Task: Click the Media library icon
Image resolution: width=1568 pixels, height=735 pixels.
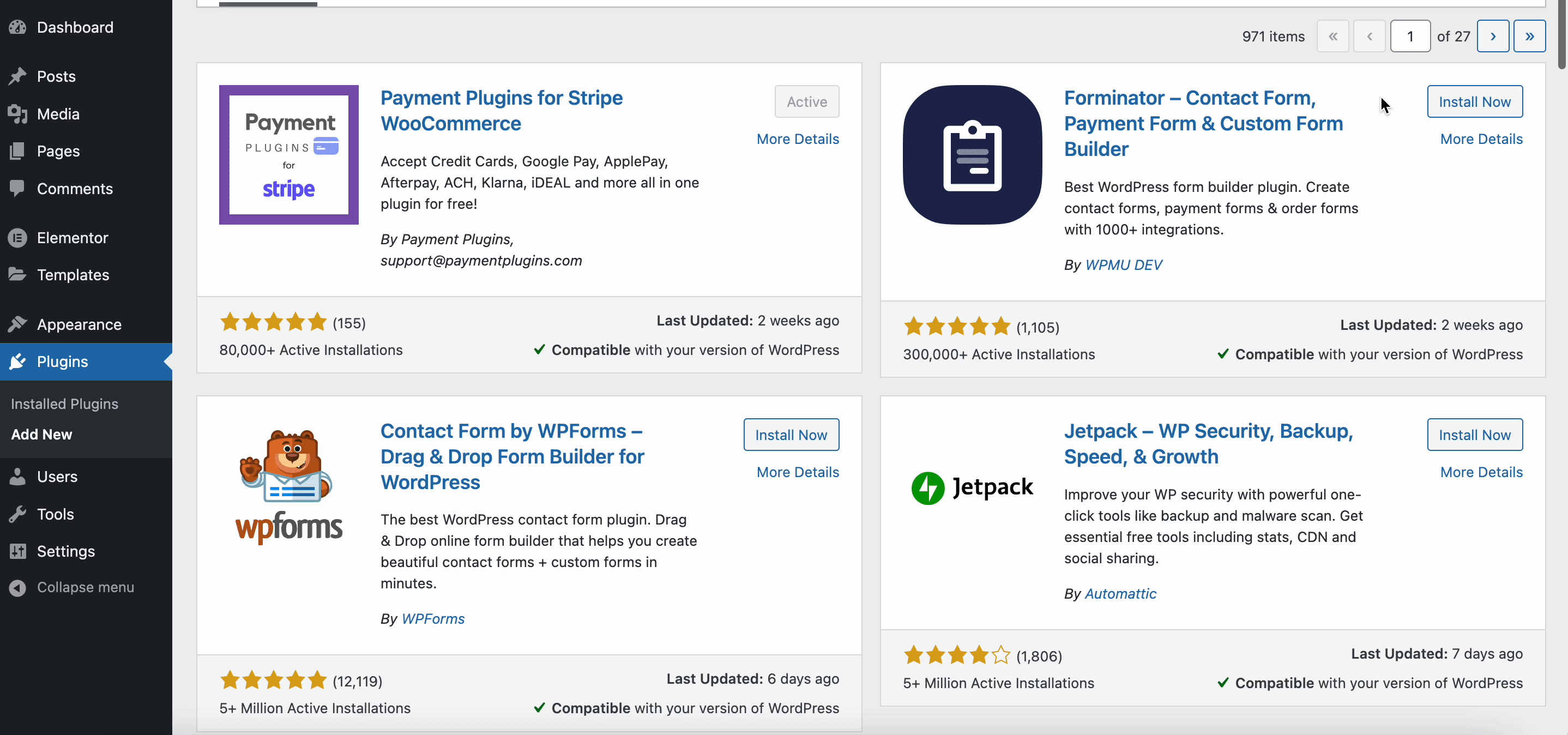Action: (x=17, y=114)
